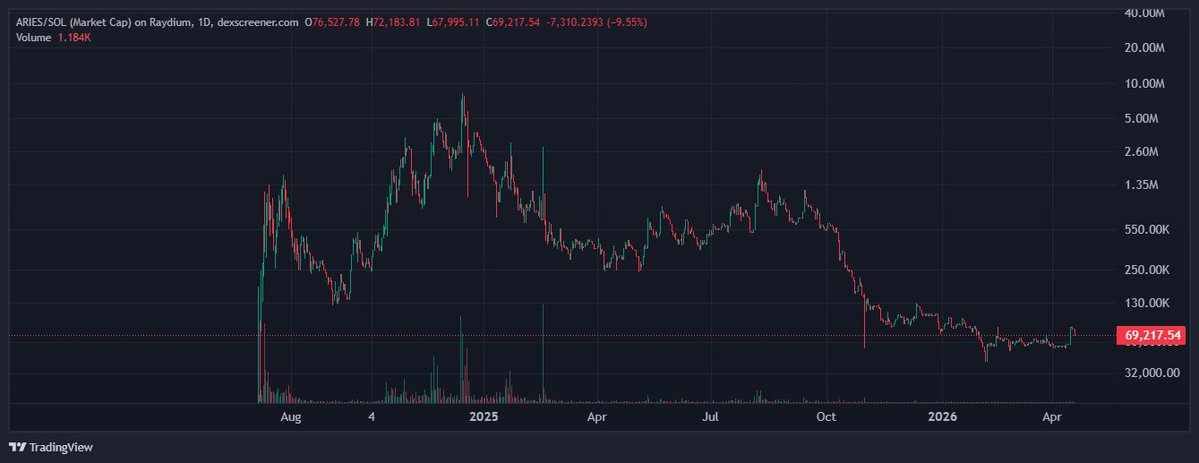Click the volume value 1.184K
This screenshot has width=1199, height=463.
[75, 37]
